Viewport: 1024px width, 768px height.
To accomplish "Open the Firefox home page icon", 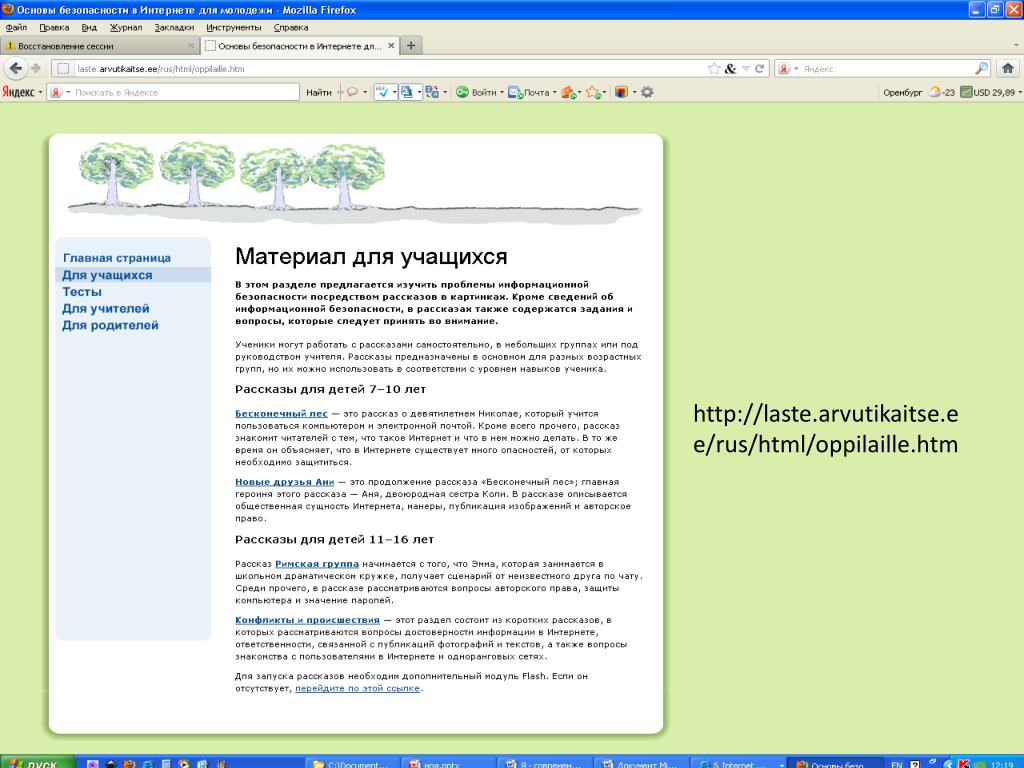I will point(1008,69).
